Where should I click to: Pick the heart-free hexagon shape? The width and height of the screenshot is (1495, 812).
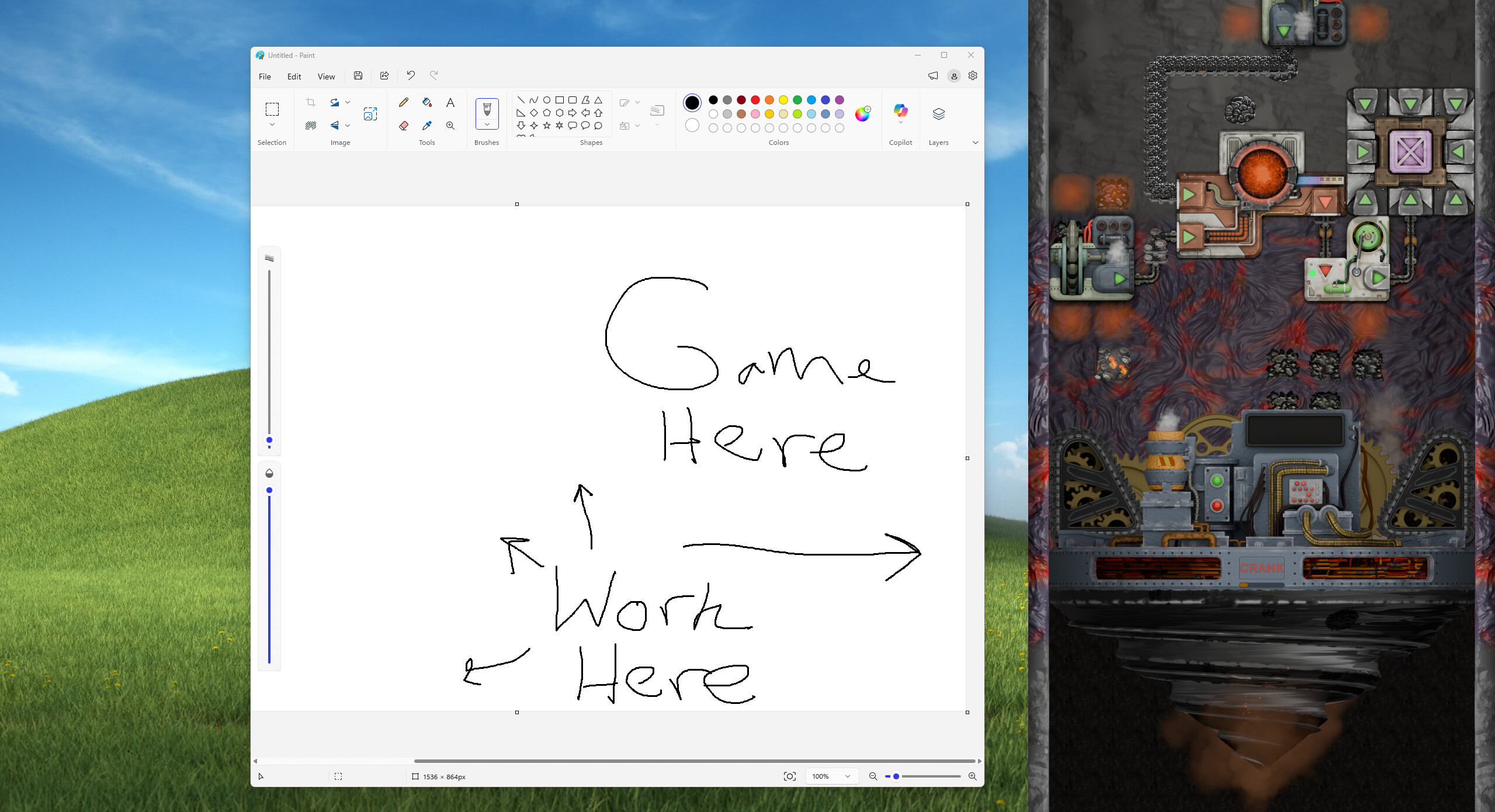(560, 113)
